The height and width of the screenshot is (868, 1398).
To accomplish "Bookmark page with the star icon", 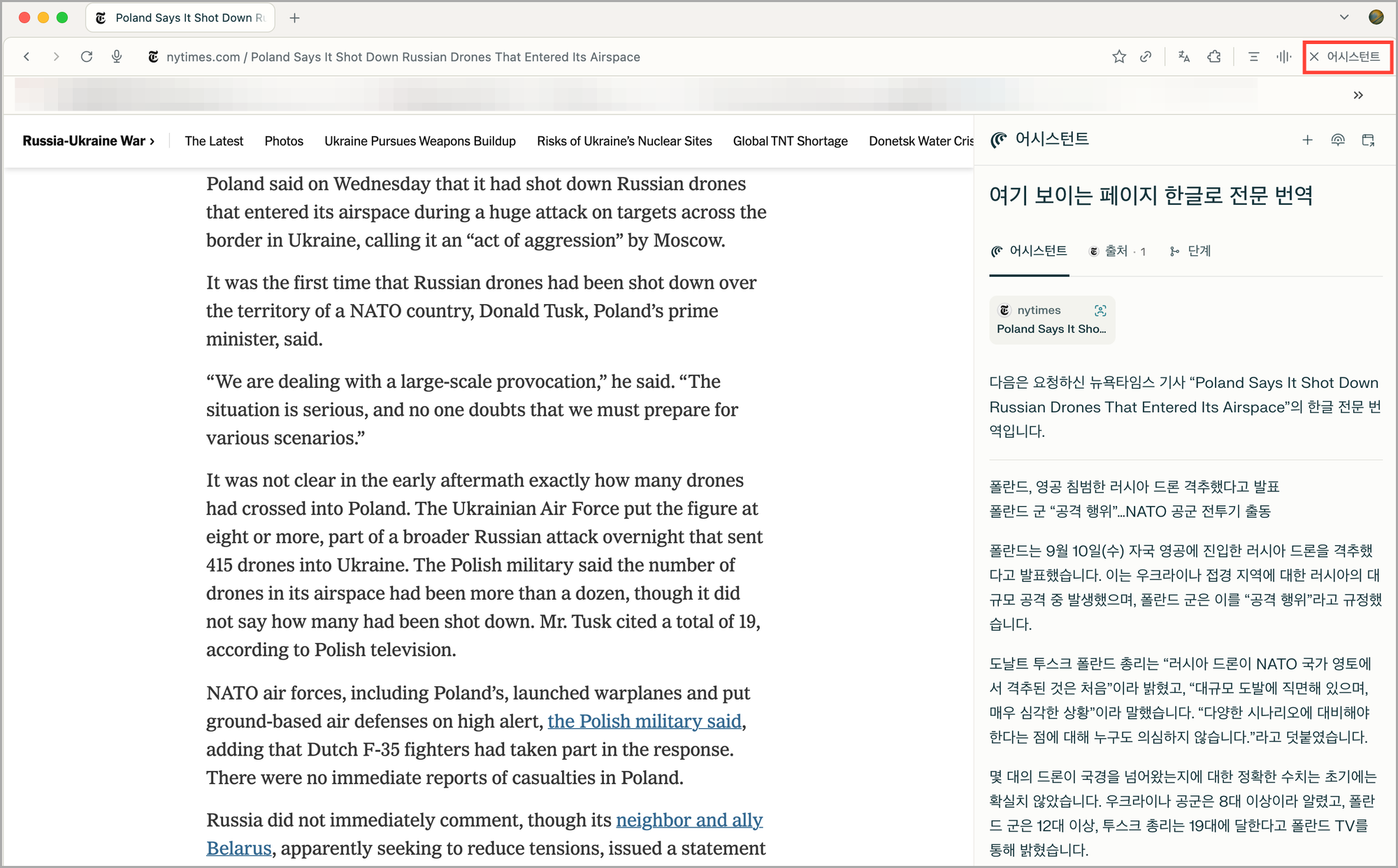I will [x=1119, y=57].
